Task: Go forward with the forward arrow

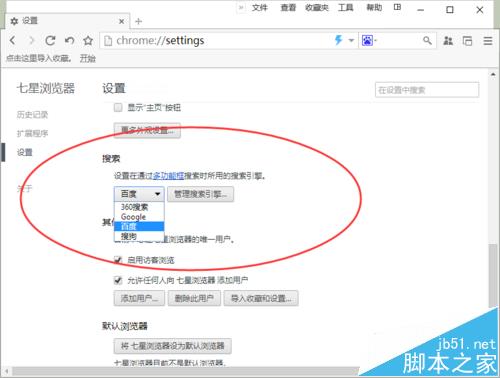Action: click(32, 41)
